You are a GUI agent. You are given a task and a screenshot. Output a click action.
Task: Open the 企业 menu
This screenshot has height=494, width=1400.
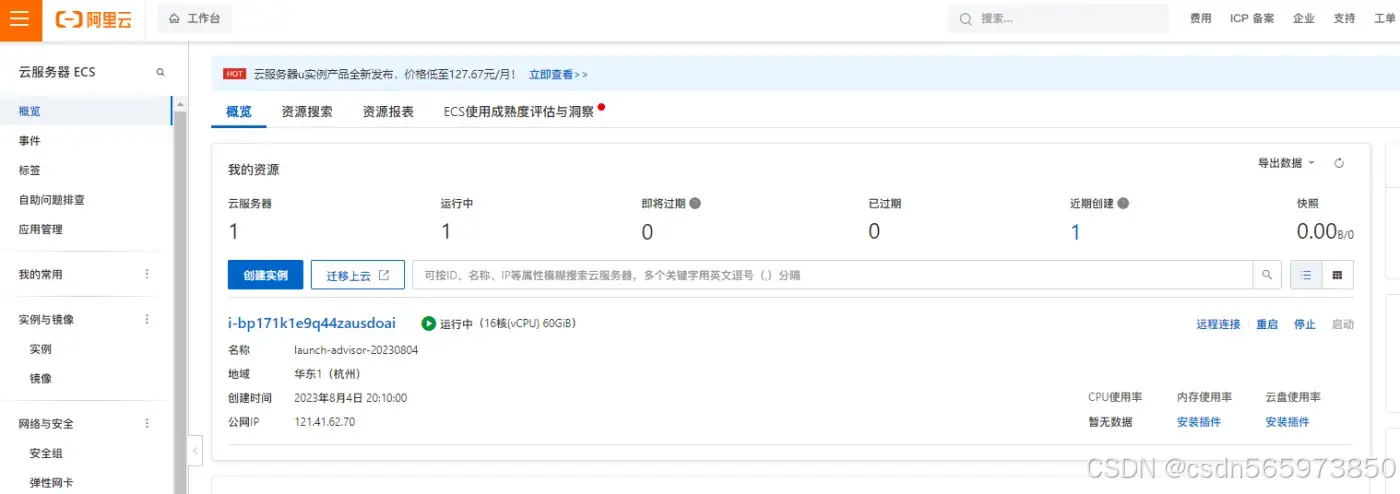tap(1303, 19)
